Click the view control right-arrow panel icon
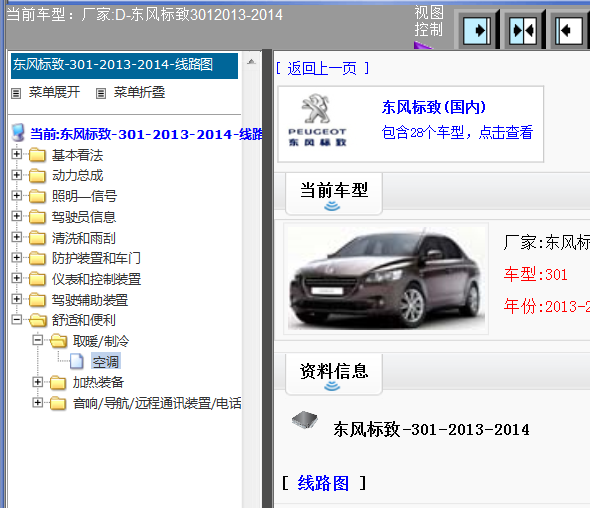Image resolution: width=590 pixels, height=508 pixels. (x=477, y=30)
